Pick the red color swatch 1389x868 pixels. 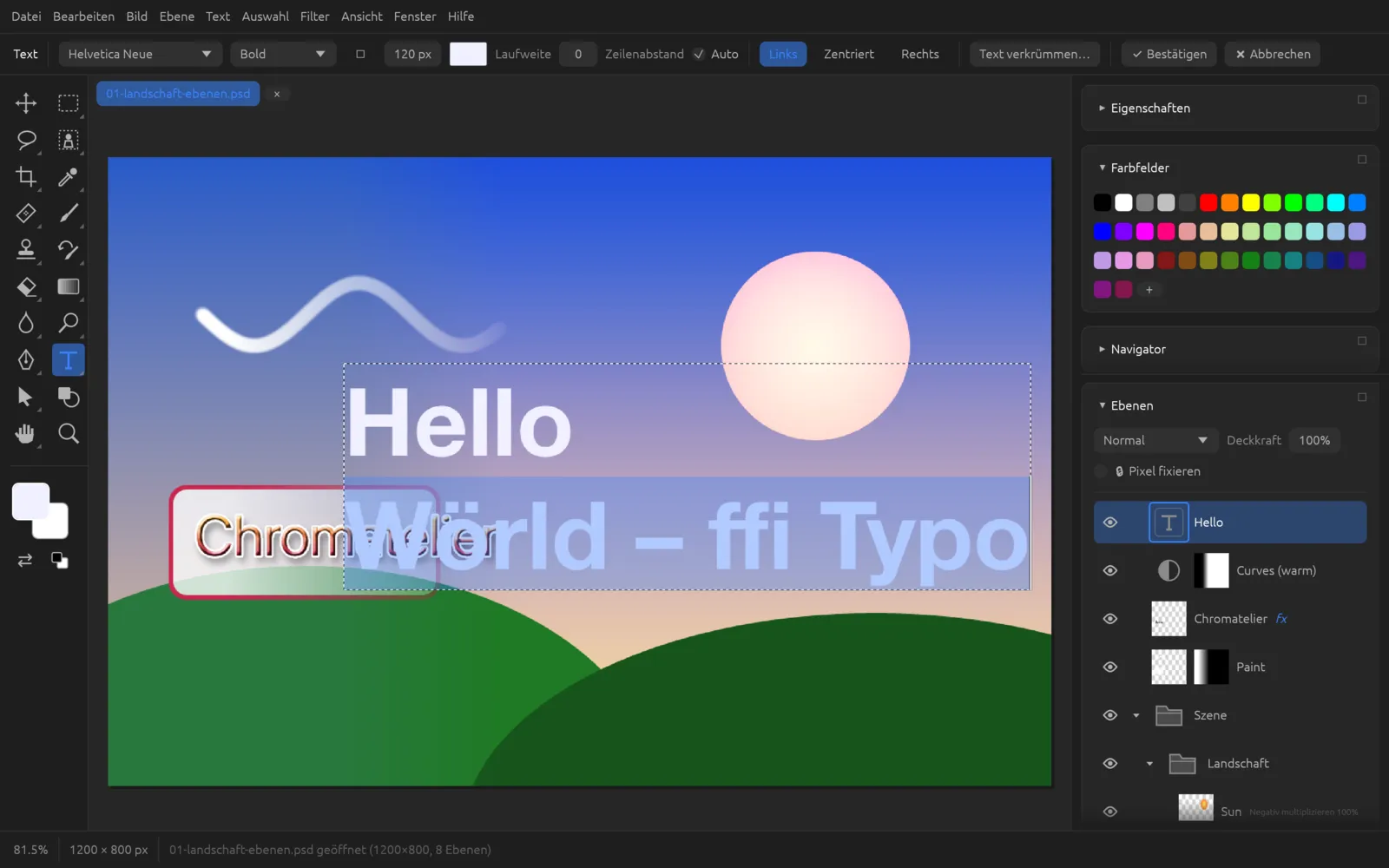click(1208, 202)
